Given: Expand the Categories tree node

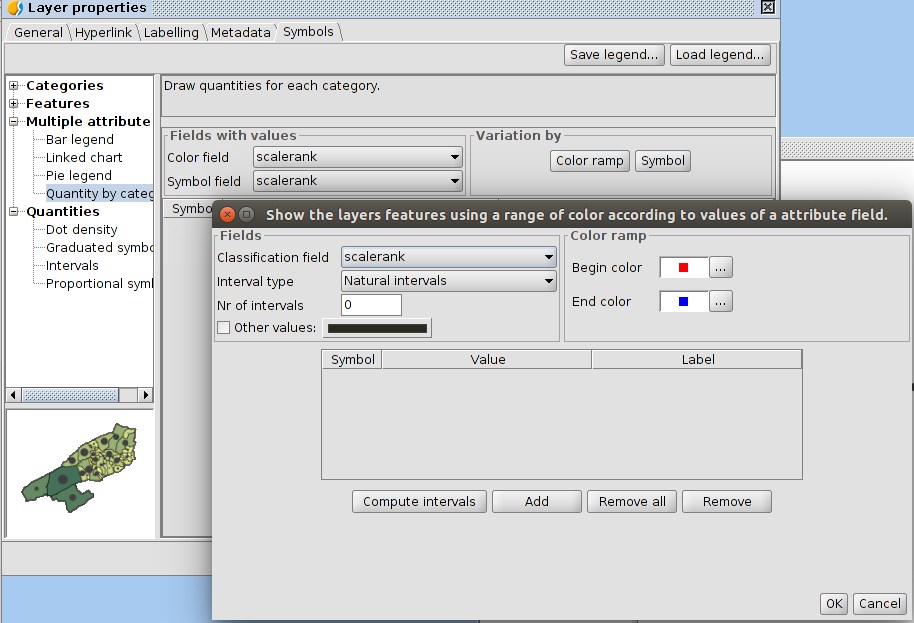Looking at the screenshot, I should point(14,86).
